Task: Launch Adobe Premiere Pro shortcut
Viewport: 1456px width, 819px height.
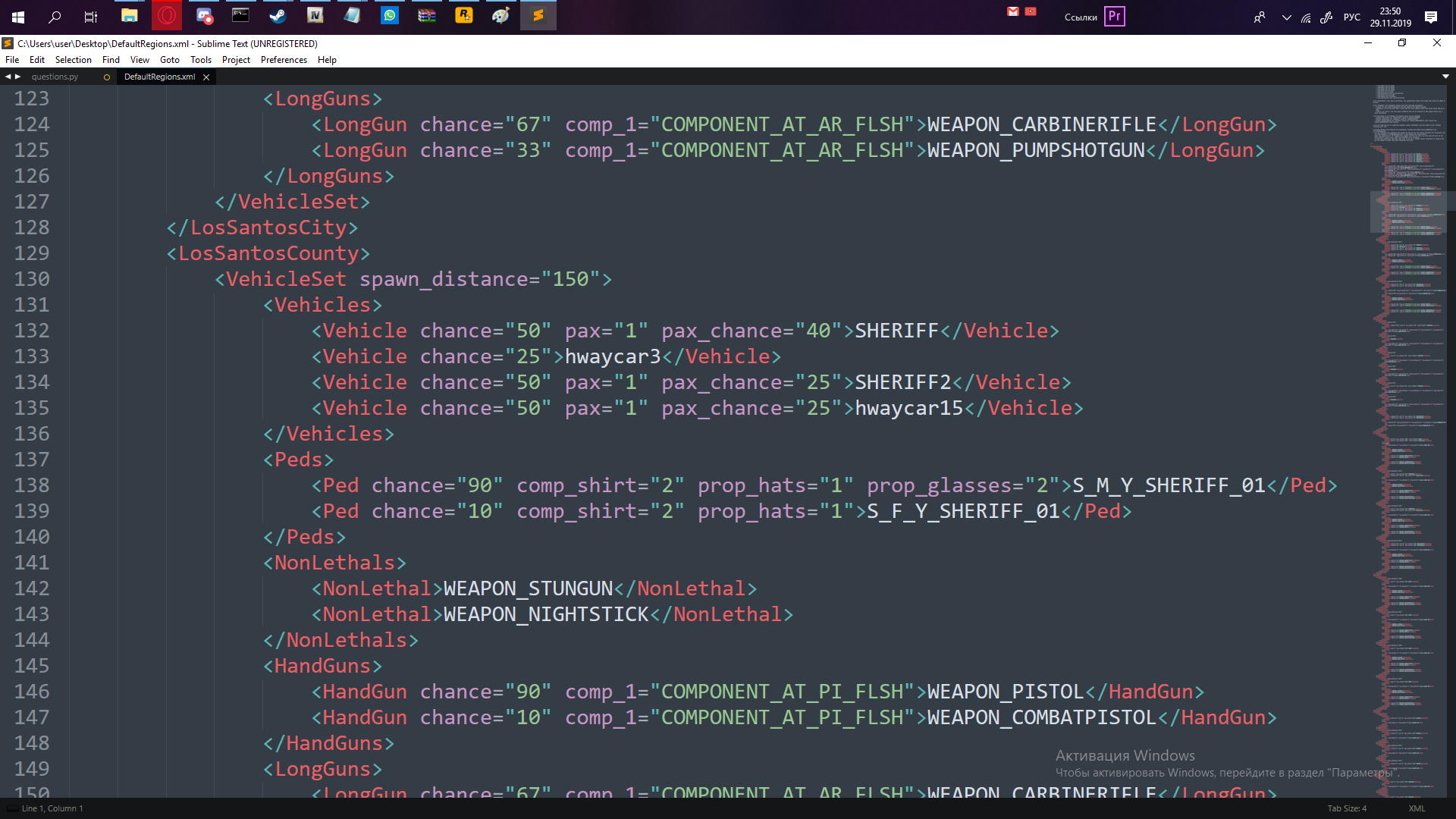Action: click(x=1114, y=17)
